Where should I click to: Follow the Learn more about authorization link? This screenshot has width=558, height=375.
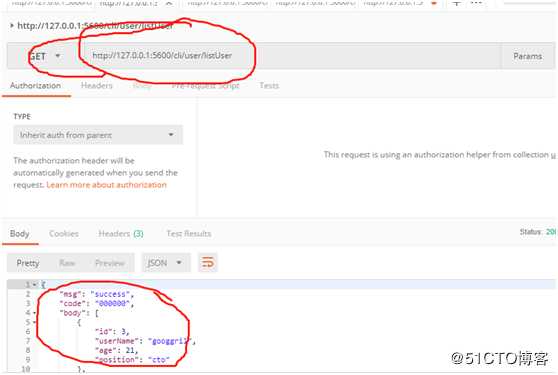pyautogui.click(x=106, y=185)
